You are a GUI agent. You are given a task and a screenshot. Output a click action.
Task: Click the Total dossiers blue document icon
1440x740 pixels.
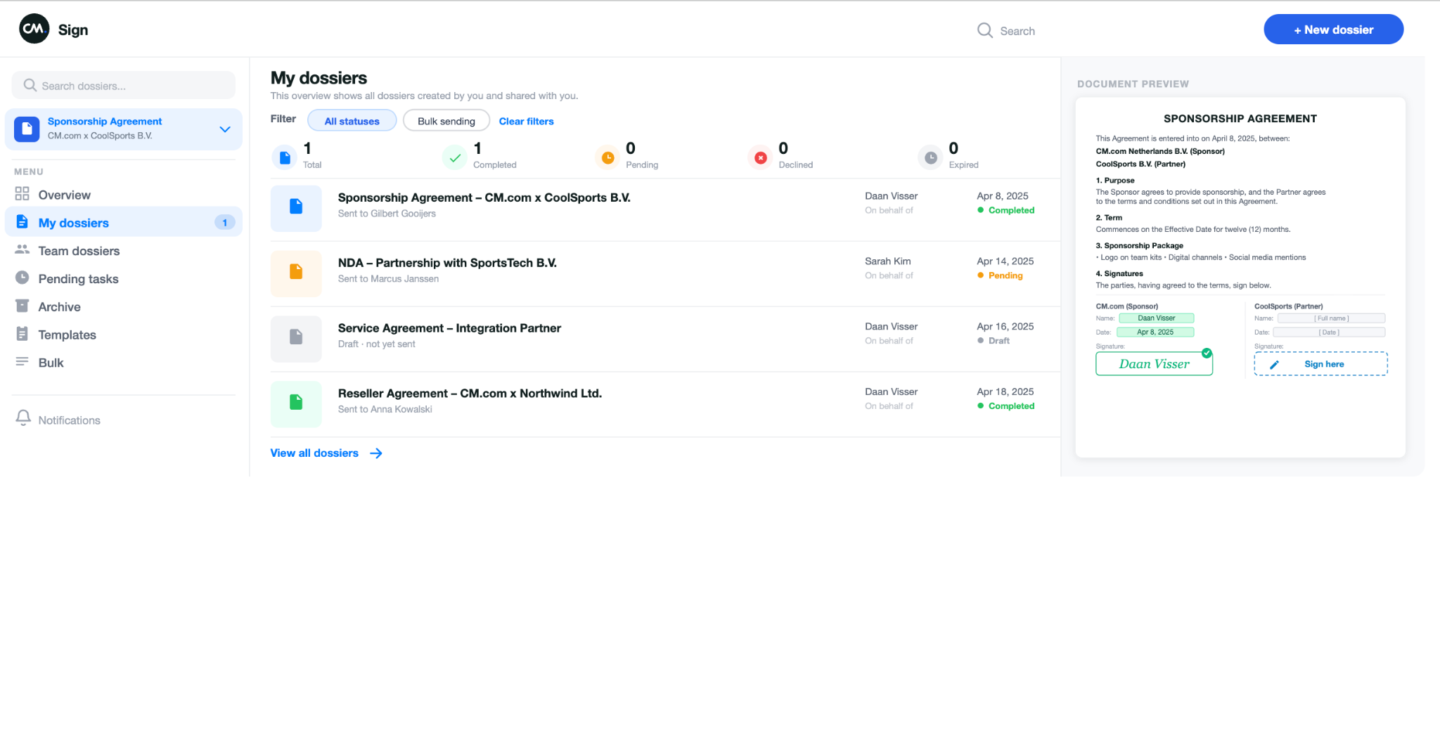285,157
